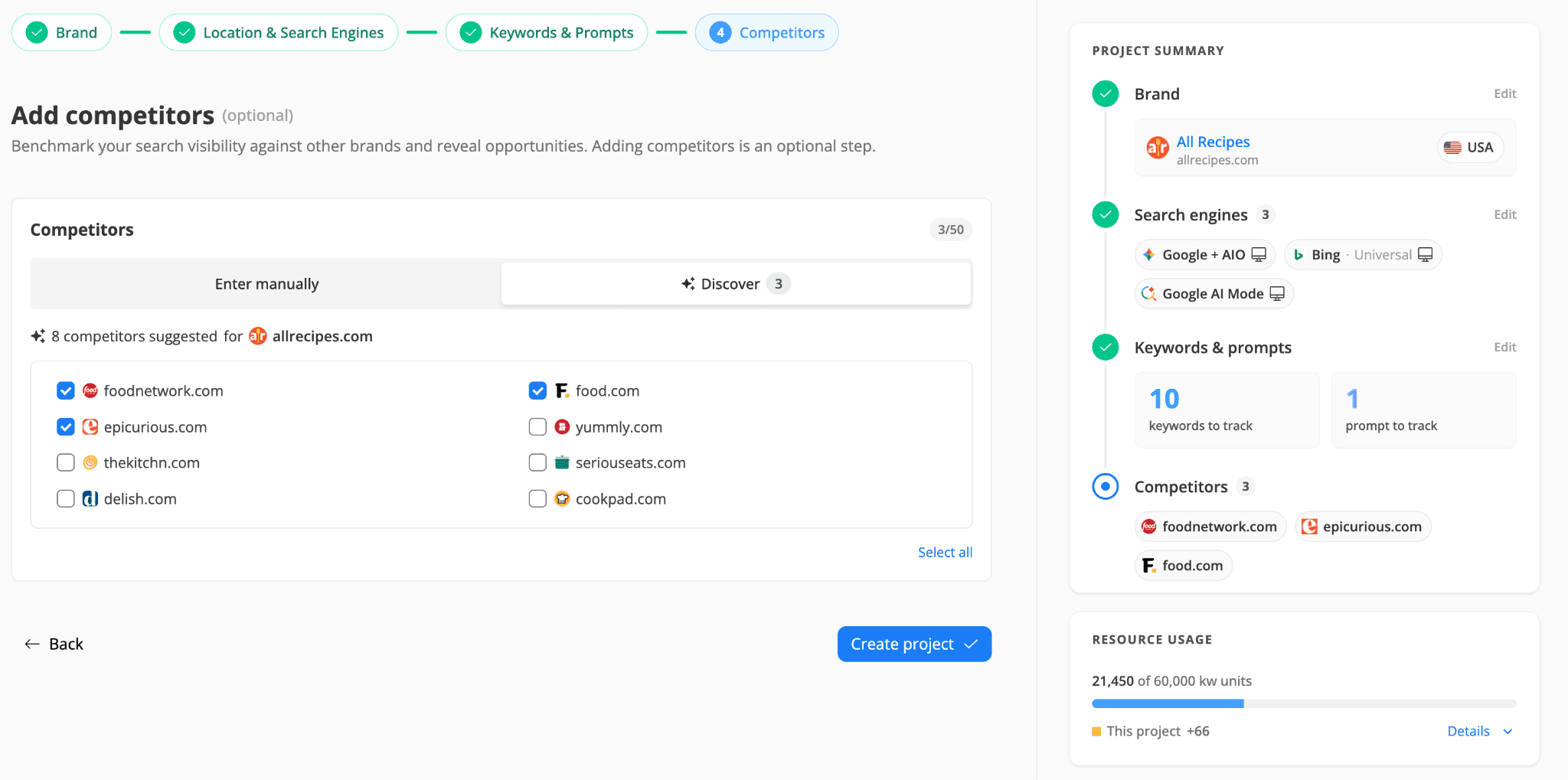Go Back to previous step
Screen dimensions: 1568x780
(54, 645)
